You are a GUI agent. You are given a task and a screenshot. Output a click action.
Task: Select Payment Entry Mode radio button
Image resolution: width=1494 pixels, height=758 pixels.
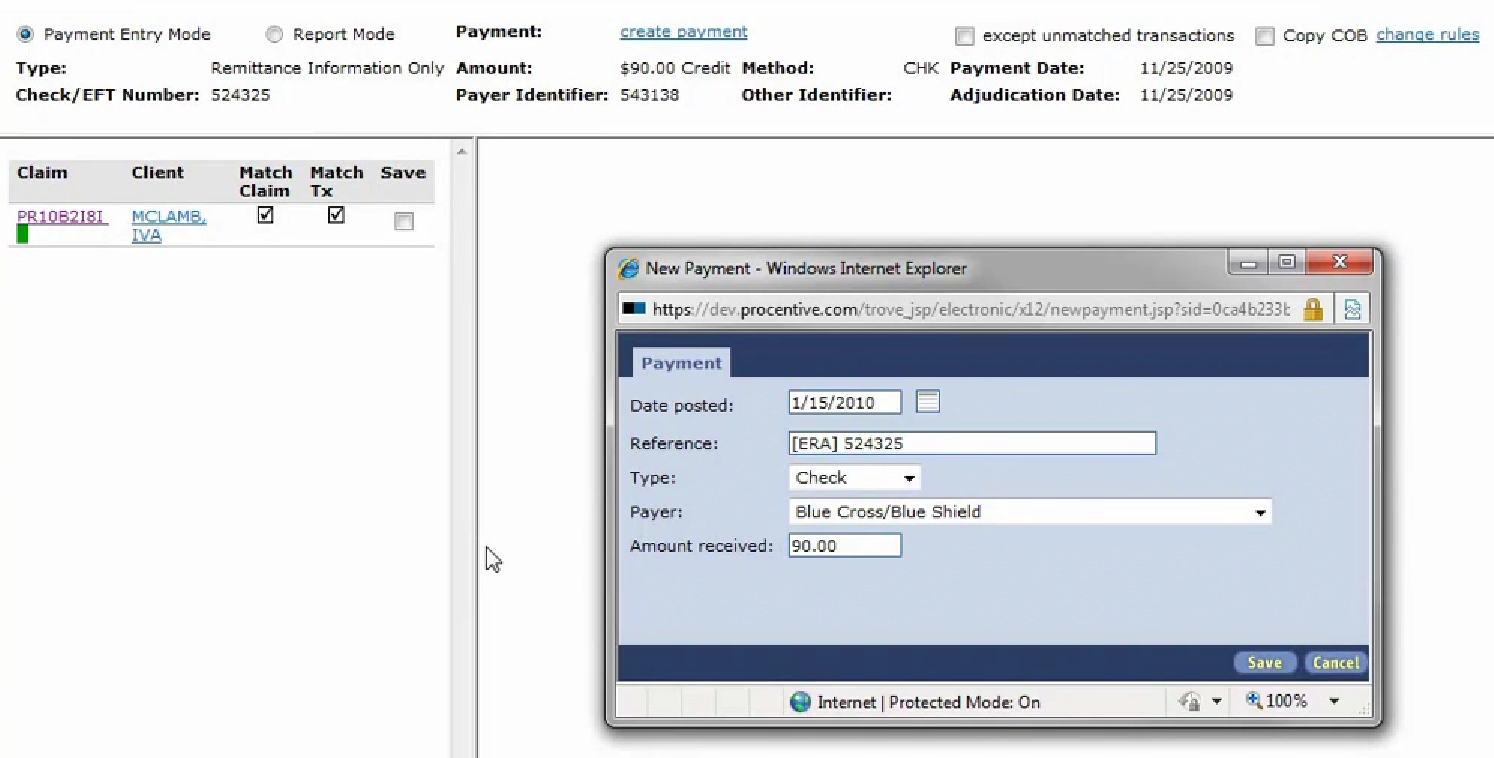pyautogui.click(x=24, y=34)
